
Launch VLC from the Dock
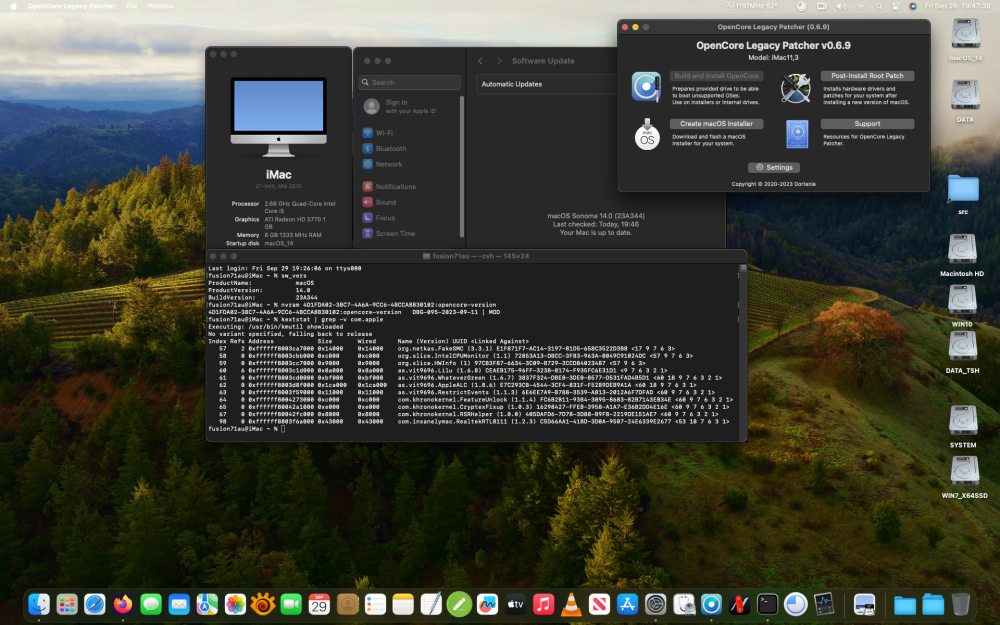(571, 604)
